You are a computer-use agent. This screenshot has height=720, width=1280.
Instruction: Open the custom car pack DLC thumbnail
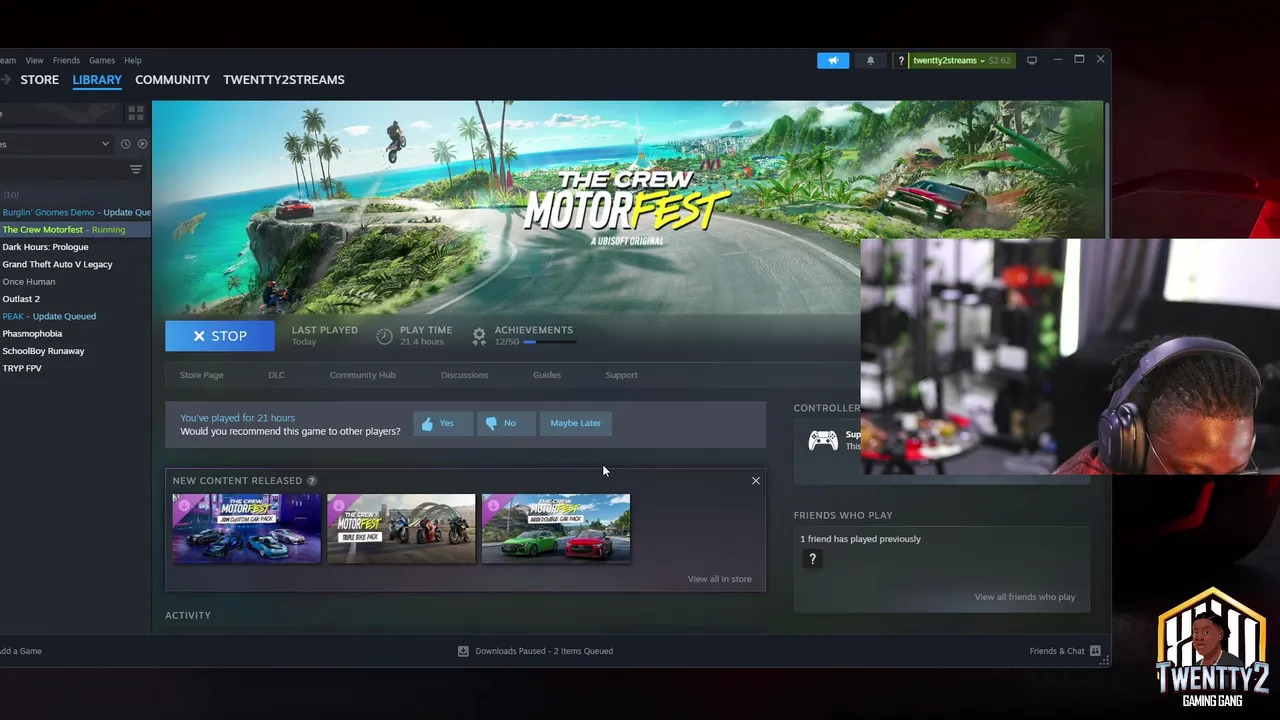[247, 528]
